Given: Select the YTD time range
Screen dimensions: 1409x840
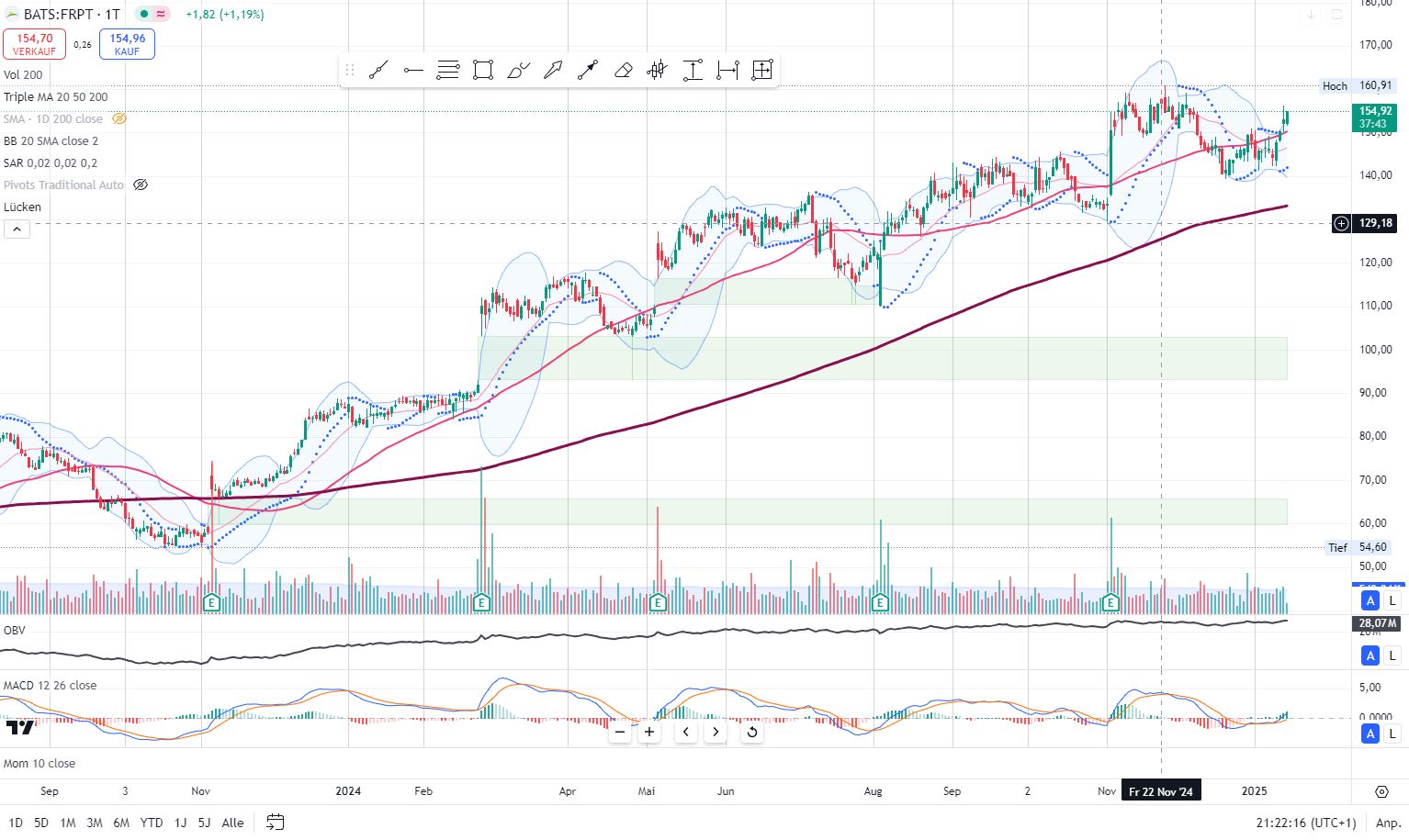Looking at the screenshot, I should tap(152, 823).
